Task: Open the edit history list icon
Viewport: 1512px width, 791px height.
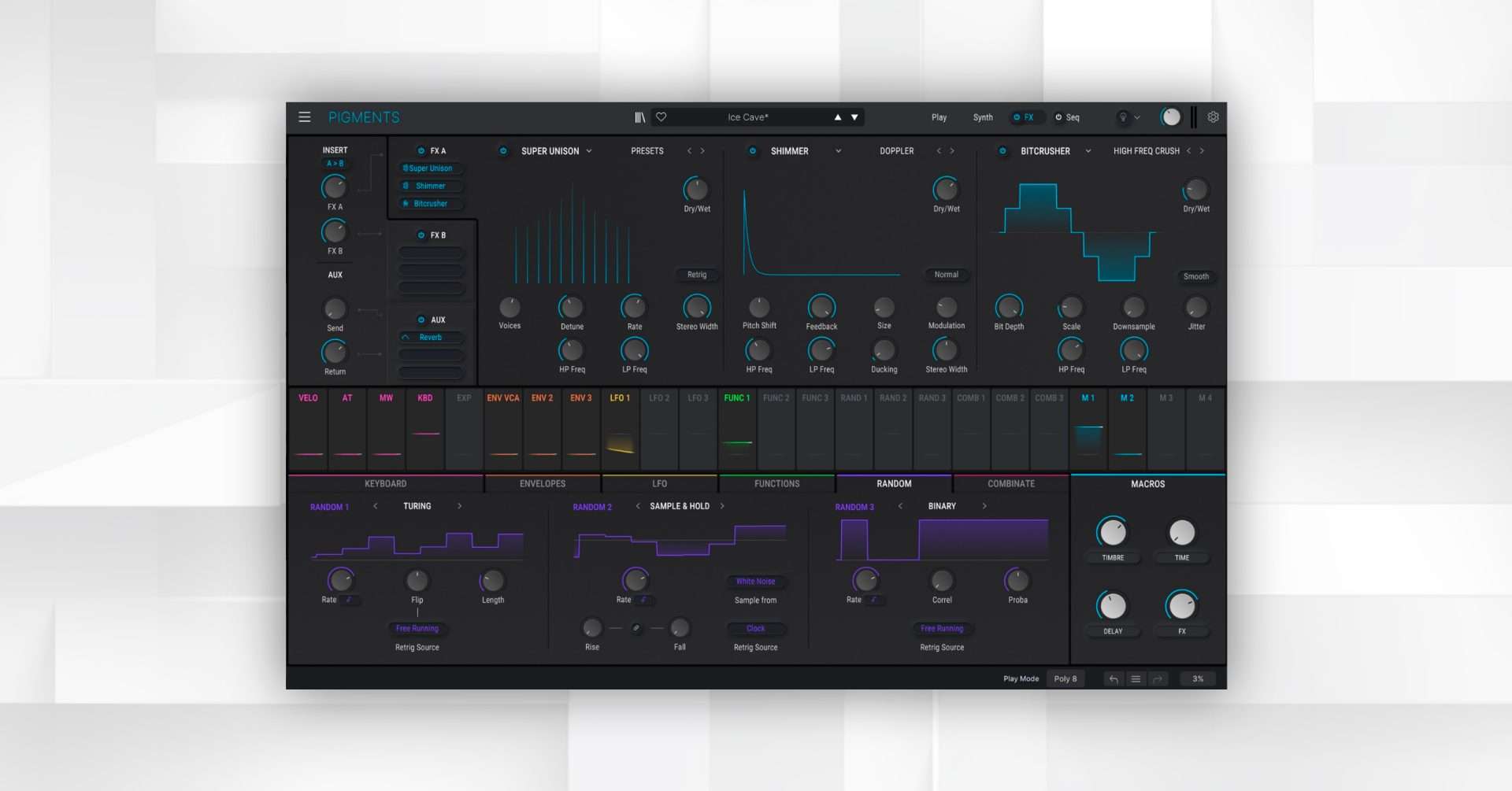Action: pyautogui.click(x=1135, y=678)
